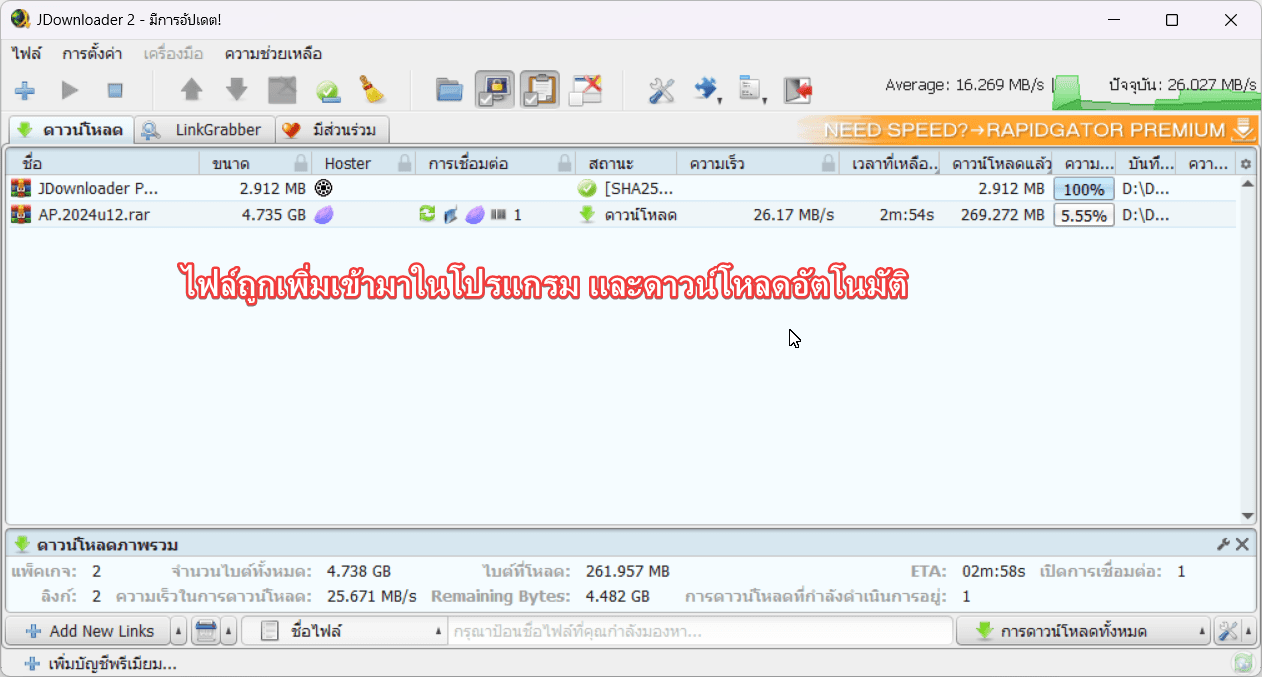Open the download folder toolbar icon
Screen dimensions: 1262x677
point(450,90)
